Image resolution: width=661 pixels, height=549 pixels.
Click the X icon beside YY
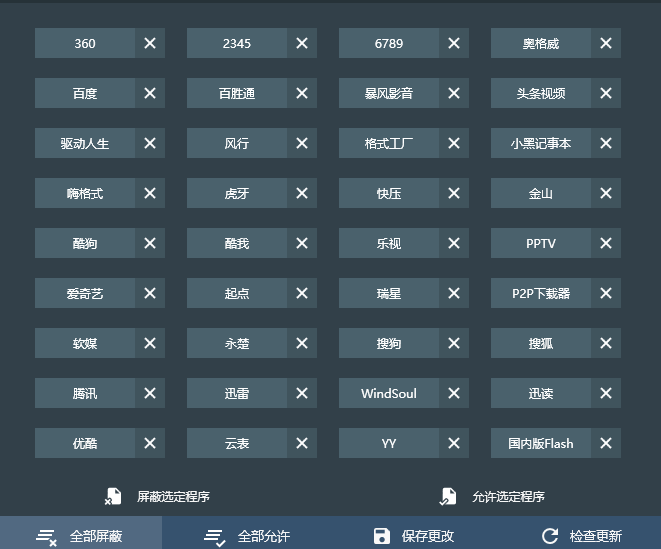click(454, 443)
